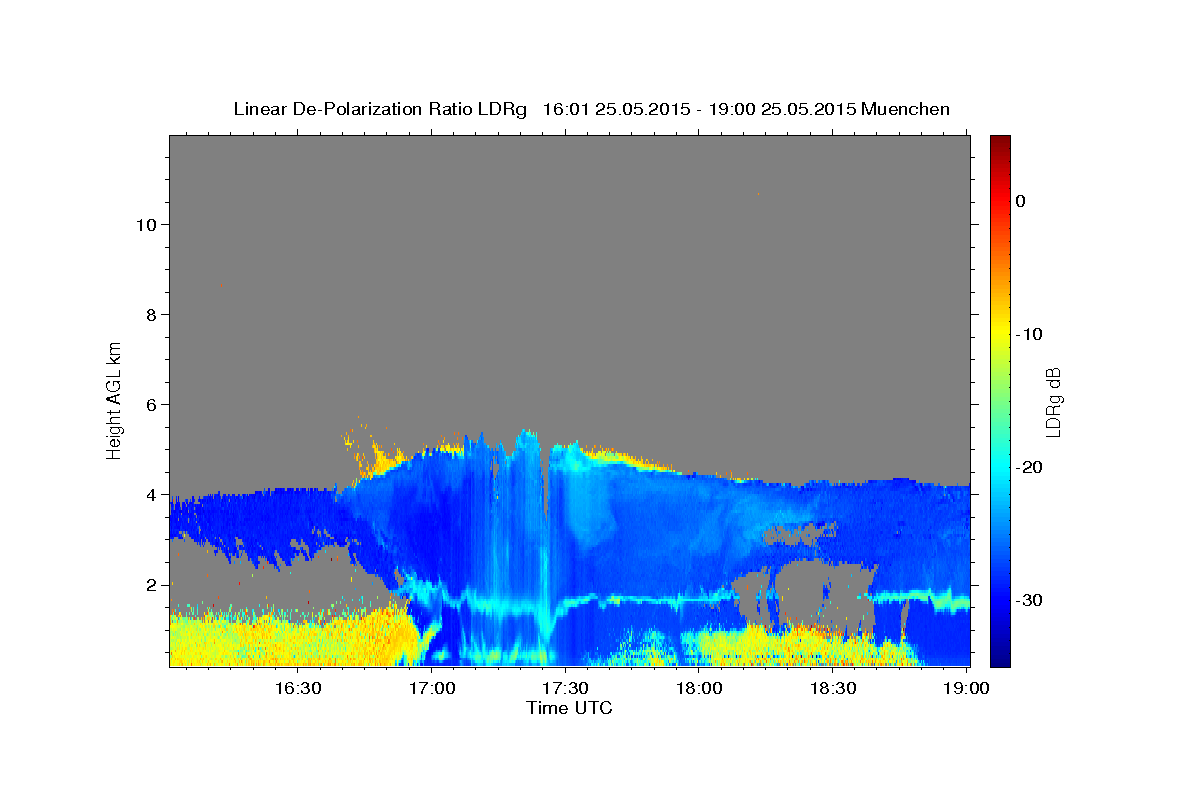Select the height label '6'
The height and width of the screenshot is (800, 1200).
(x=153, y=404)
